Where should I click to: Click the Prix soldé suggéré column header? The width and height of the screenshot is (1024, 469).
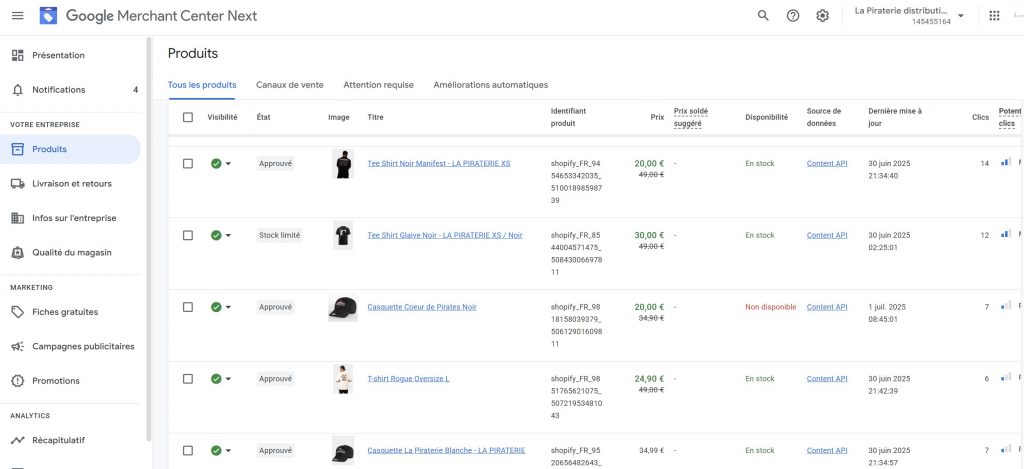tap(691, 118)
